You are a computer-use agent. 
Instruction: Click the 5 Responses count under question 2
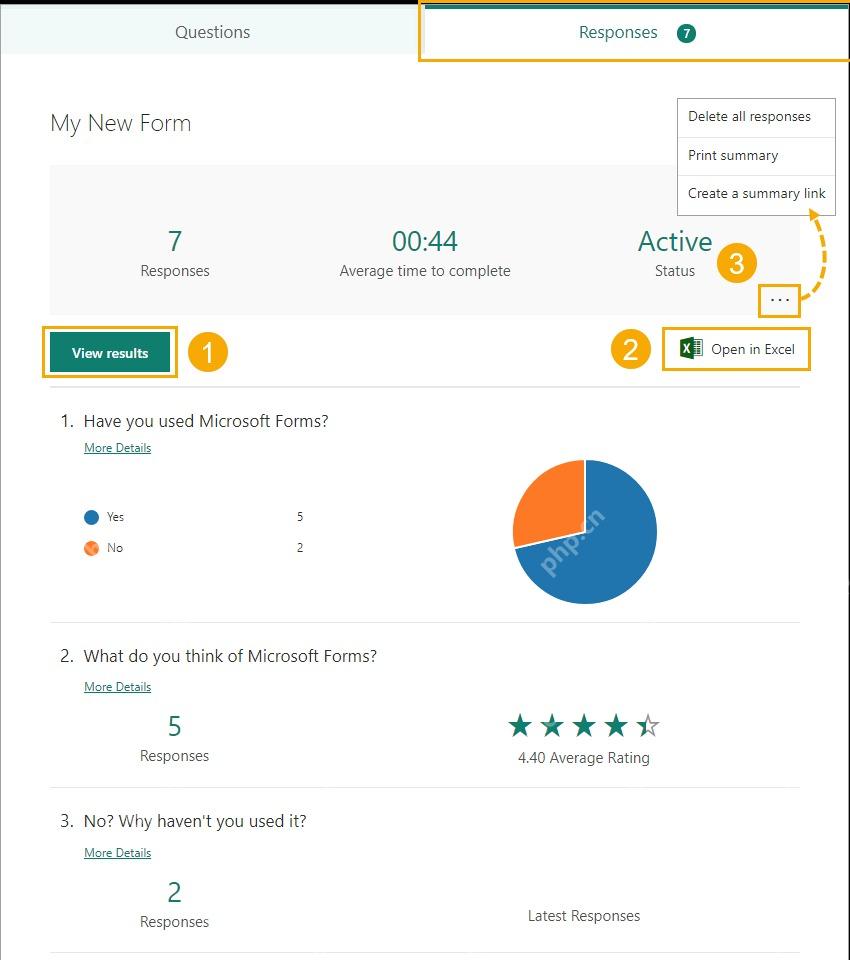pos(175,727)
